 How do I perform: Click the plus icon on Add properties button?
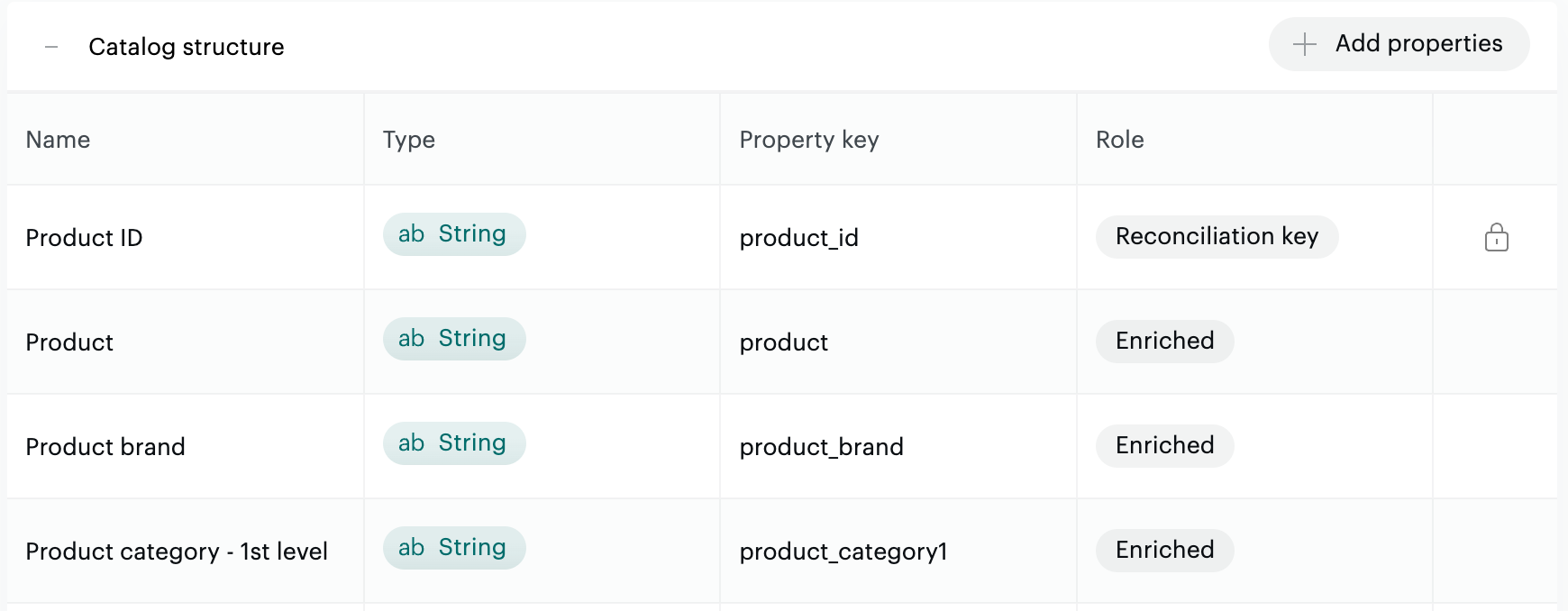click(x=1306, y=43)
